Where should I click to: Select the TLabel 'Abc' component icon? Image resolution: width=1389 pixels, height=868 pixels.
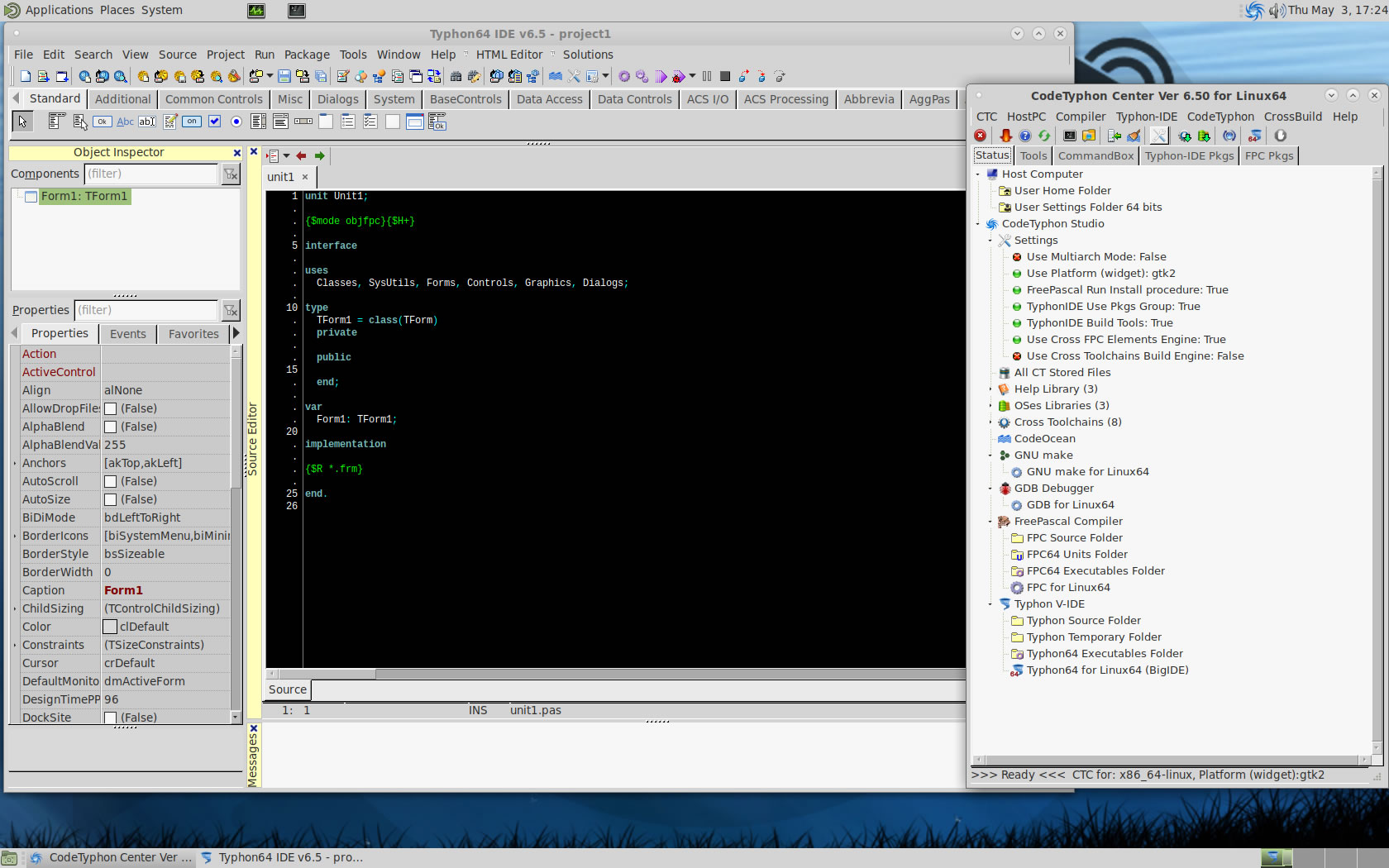(x=125, y=122)
